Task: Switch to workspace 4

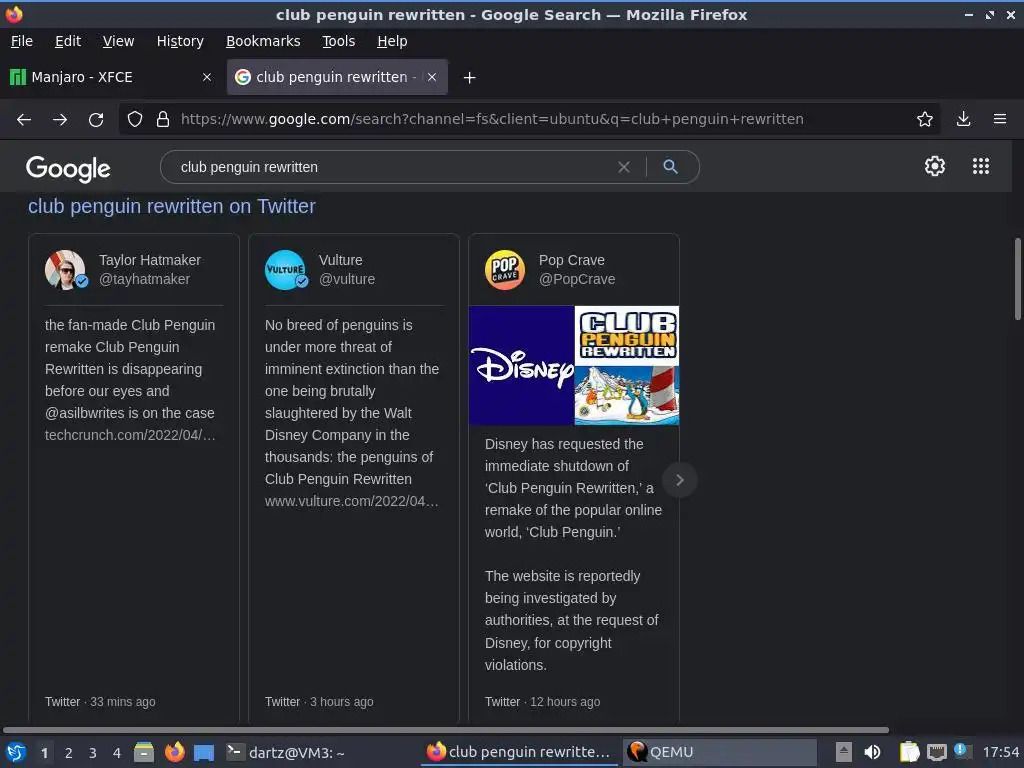Action: 117,753
